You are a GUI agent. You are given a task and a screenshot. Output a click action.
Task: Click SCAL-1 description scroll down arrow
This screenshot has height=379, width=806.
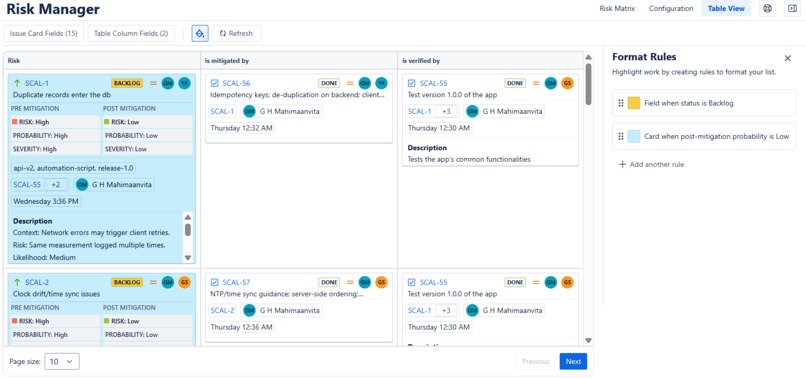(188, 258)
